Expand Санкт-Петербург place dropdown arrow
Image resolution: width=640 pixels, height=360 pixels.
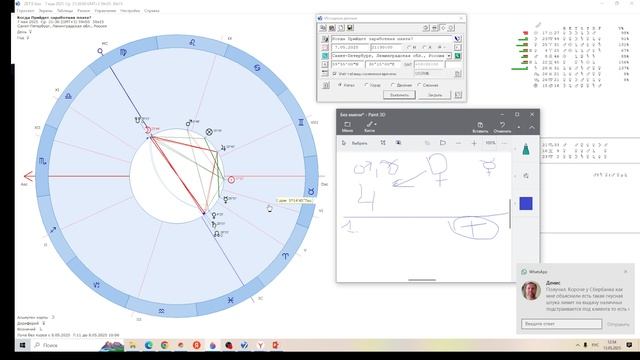click(449, 56)
